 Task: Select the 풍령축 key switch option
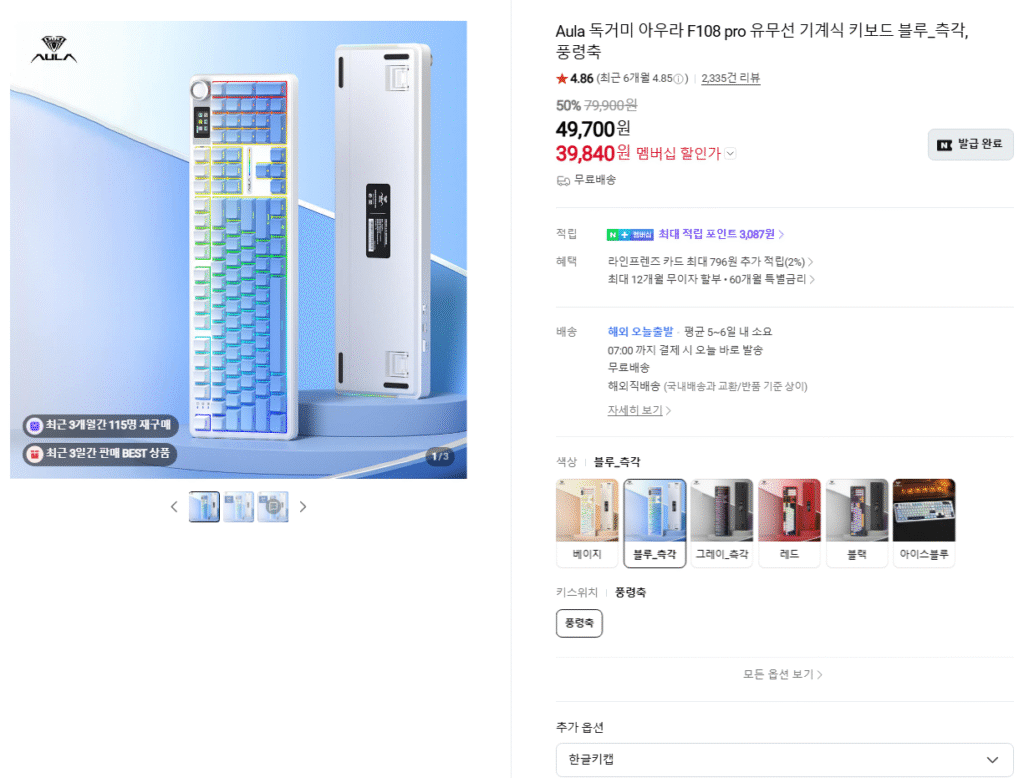coord(579,623)
